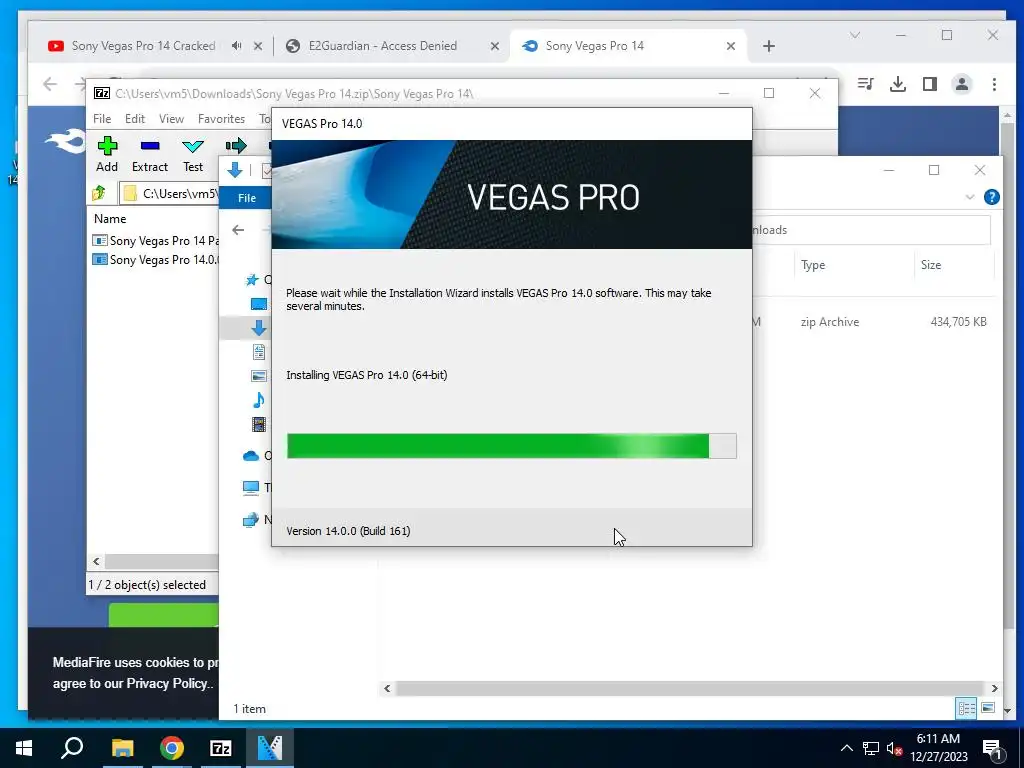Toggle Chrome side panel icon
Viewport: 1024px width, 768px height.
[930, 84]
